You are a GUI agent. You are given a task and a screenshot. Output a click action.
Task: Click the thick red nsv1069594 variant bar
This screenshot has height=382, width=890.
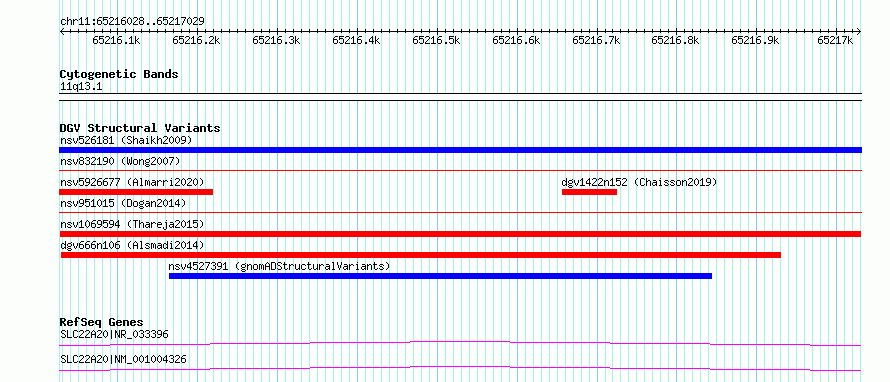click(x=460, y=234)
